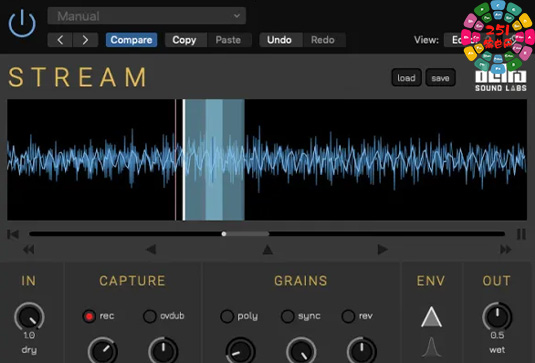
Task: Pause playback with the pause icon
Action: 521,234
